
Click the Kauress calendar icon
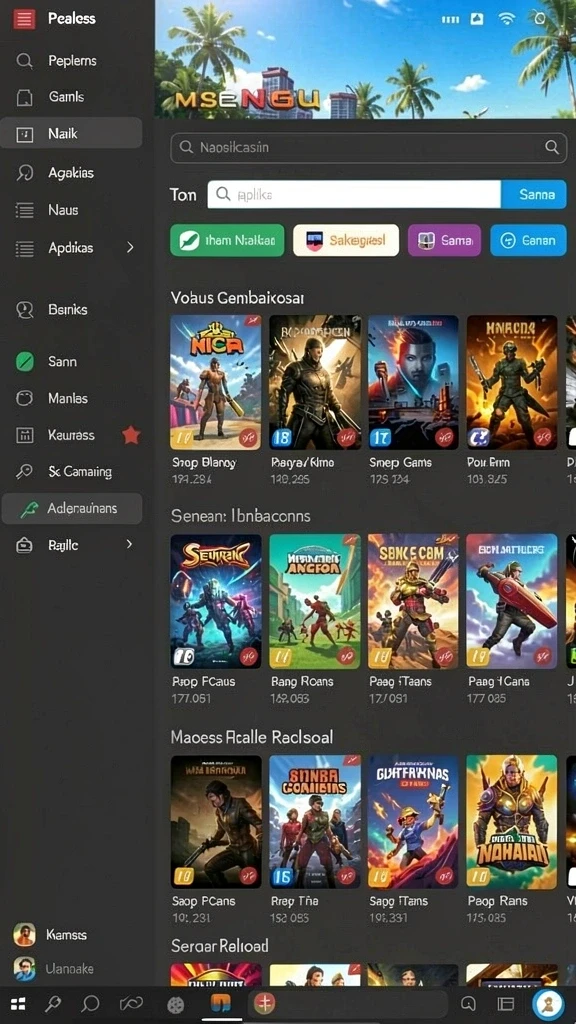(25, 435)
